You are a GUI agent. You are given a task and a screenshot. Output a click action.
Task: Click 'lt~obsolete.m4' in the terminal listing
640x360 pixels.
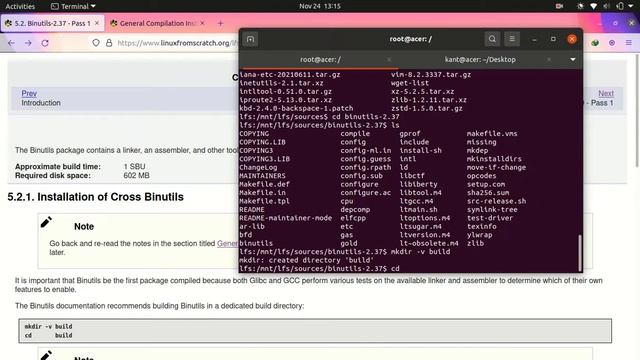point(429,243)
